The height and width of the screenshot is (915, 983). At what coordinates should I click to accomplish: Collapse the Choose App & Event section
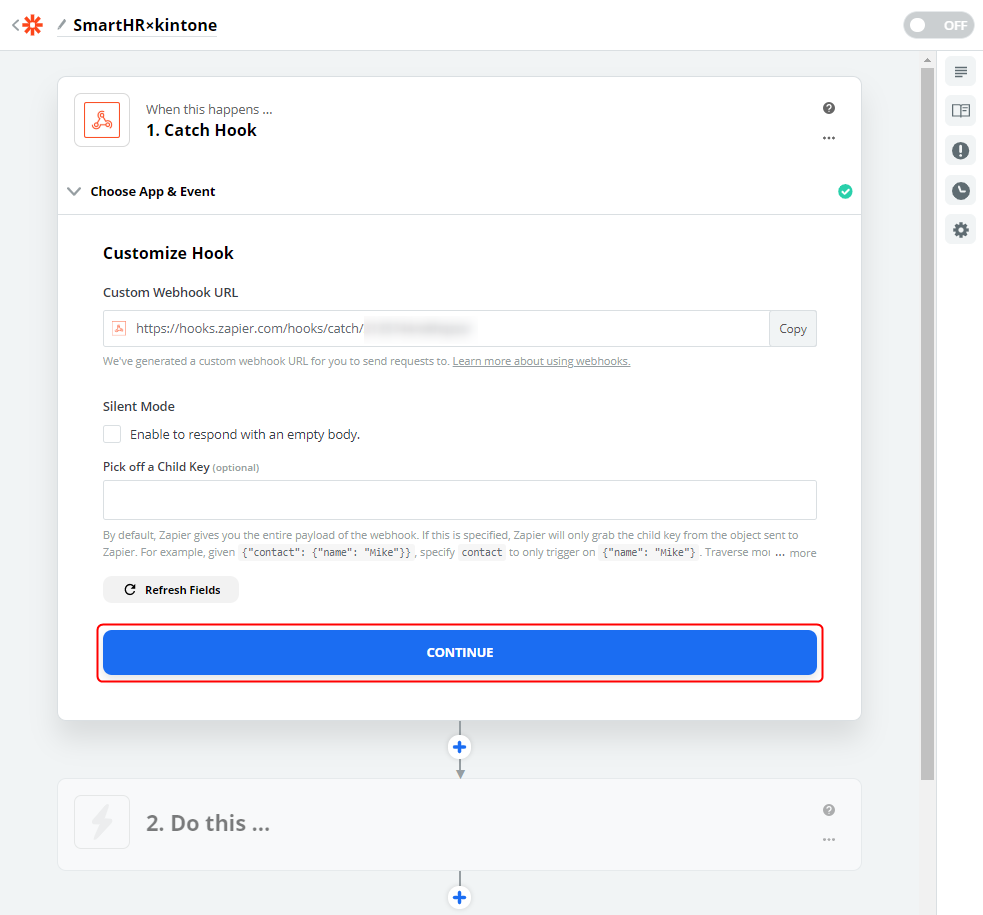point(74,191)
